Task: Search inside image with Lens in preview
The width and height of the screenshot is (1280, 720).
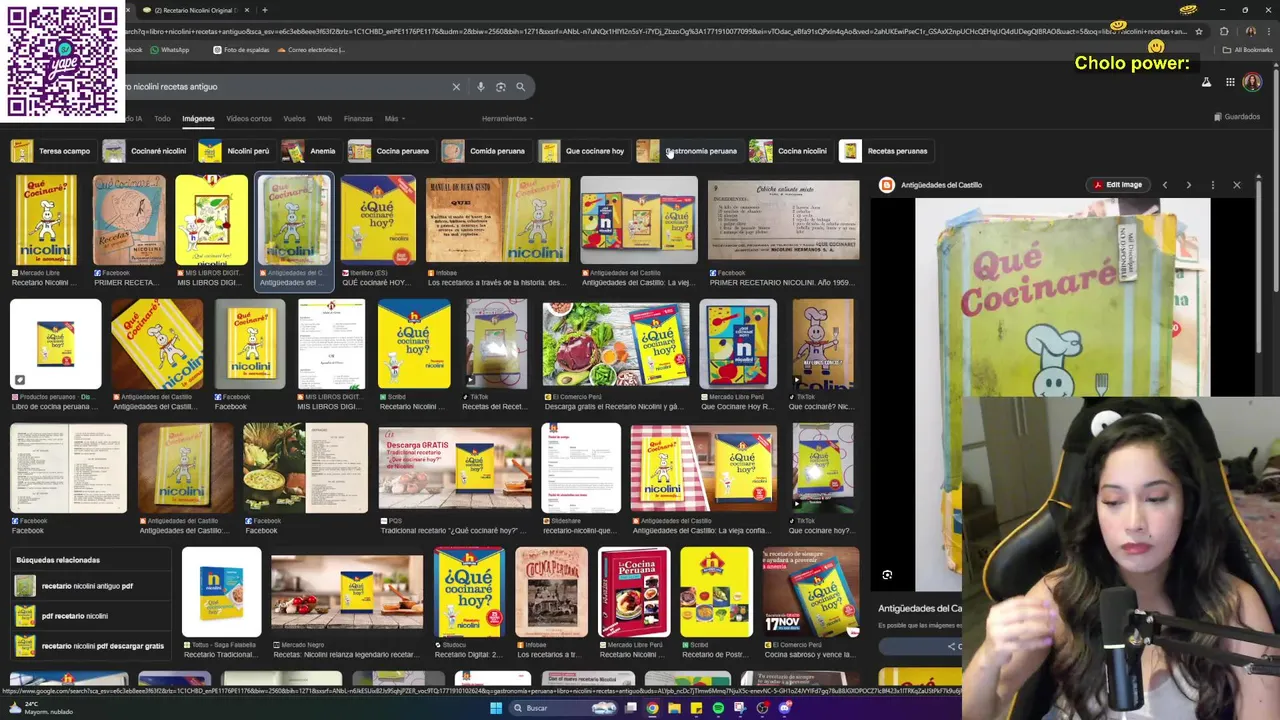Action: tap(887, 575)
